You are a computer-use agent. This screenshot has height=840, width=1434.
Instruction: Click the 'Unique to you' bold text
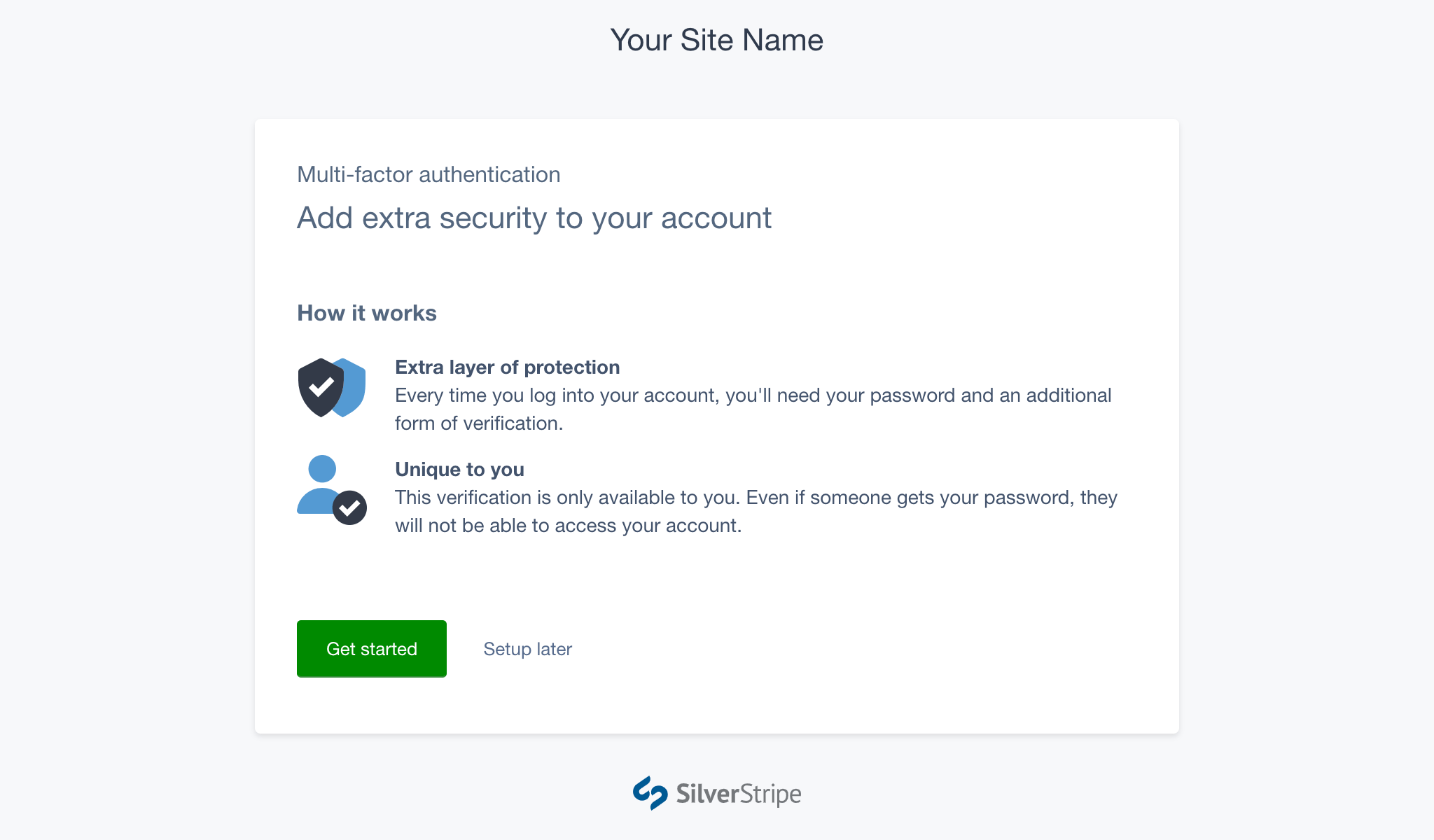pos(459,469)
